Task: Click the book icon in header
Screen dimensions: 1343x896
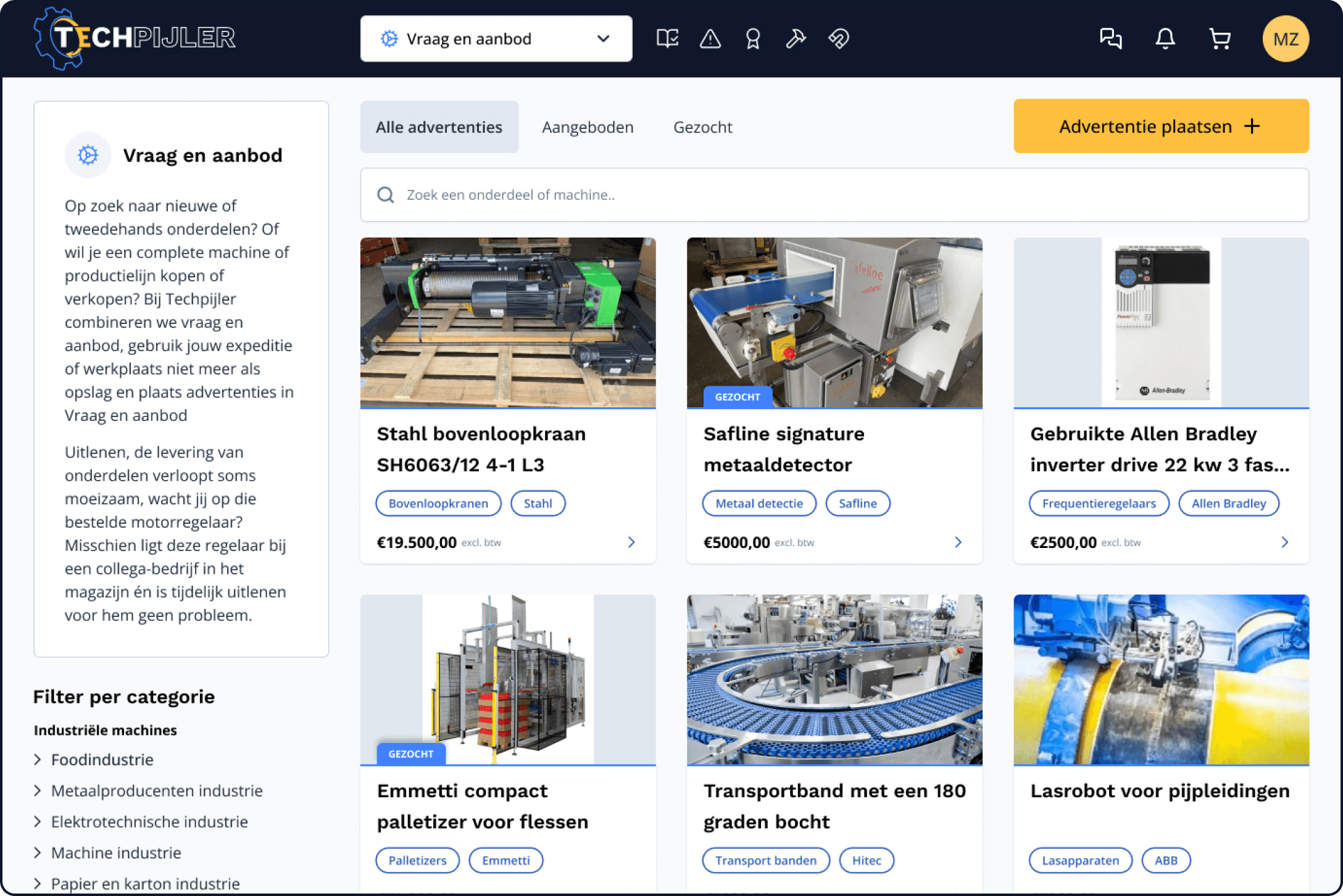Action: [x=667, y=39]
